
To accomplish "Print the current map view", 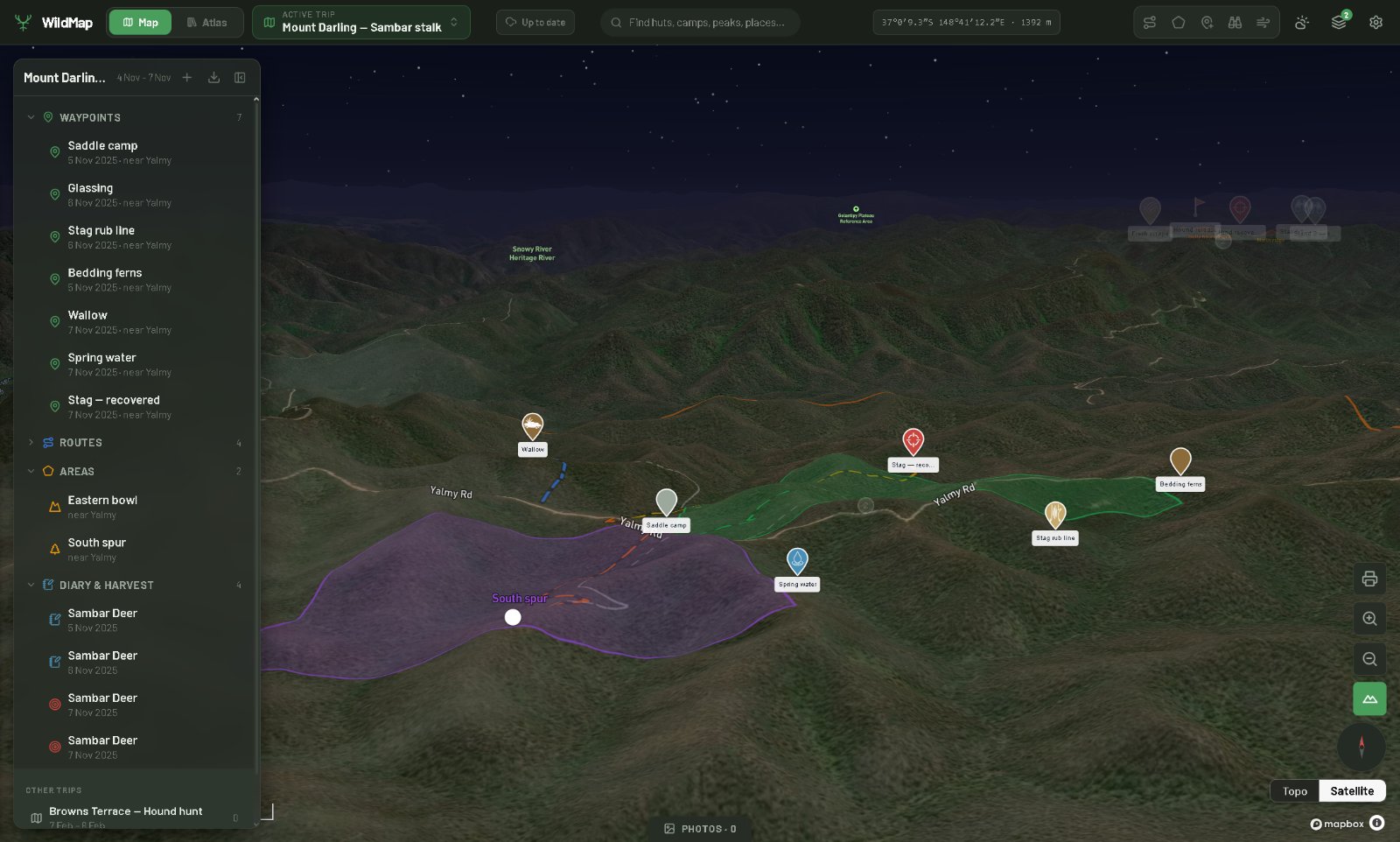I will 1369,579.
